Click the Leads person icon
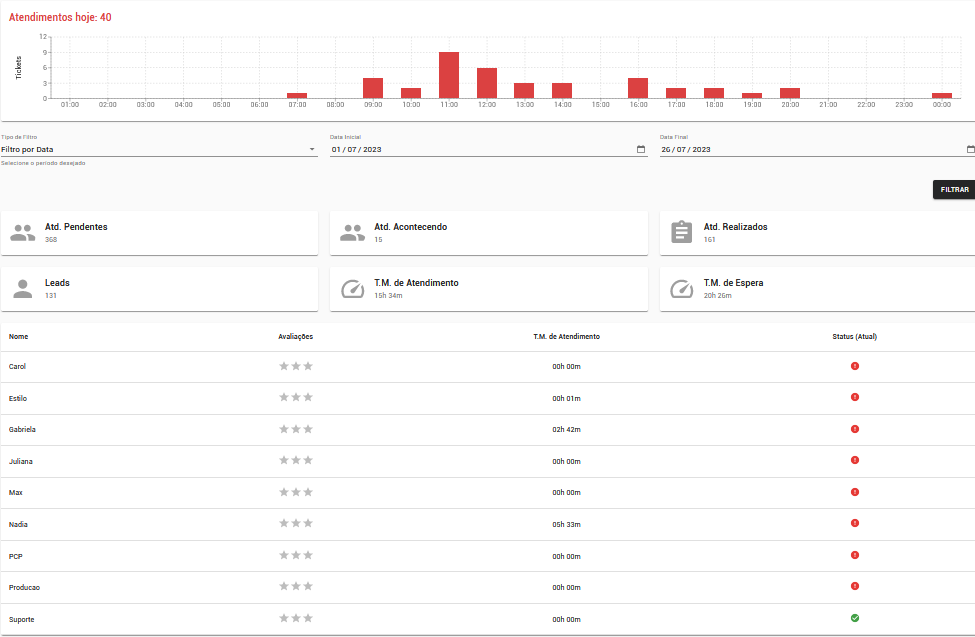Screen dimensions: 975x637 pyautogui.click(x=23, y=289)
